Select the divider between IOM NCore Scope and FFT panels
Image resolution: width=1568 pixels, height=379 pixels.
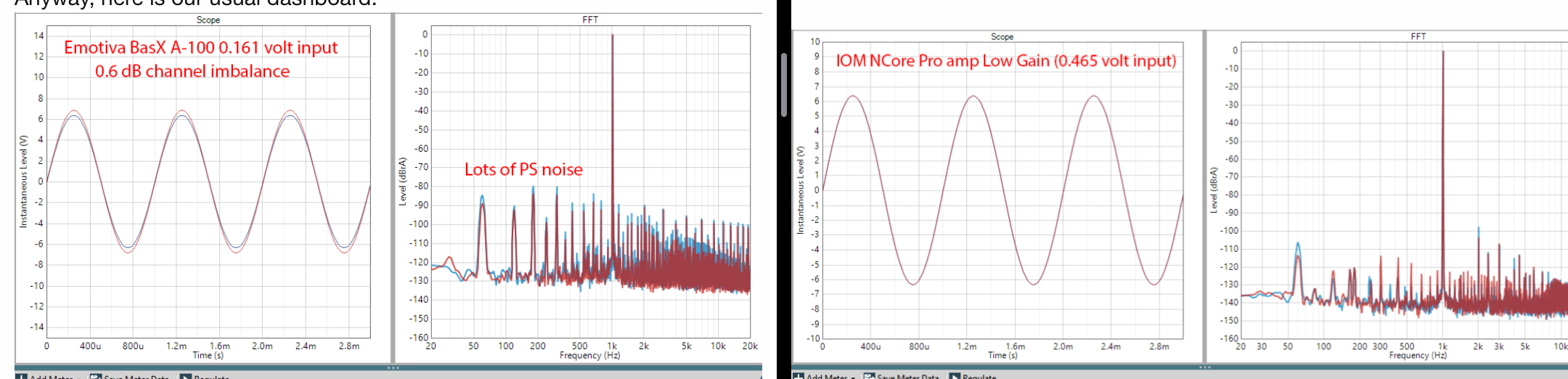pos(1204,196)
